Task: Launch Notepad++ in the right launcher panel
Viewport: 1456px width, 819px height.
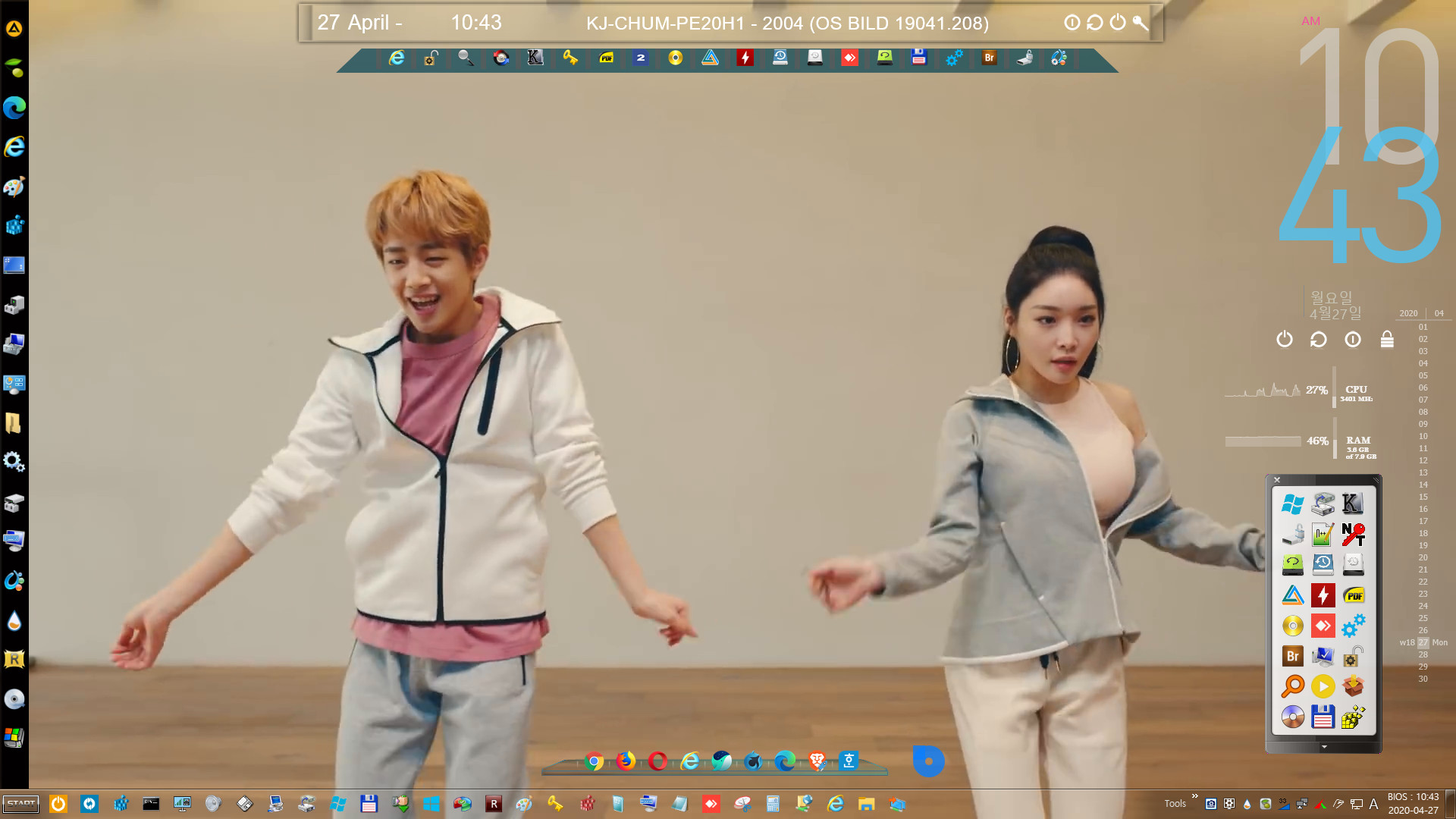Action: tap(1323, 535)
